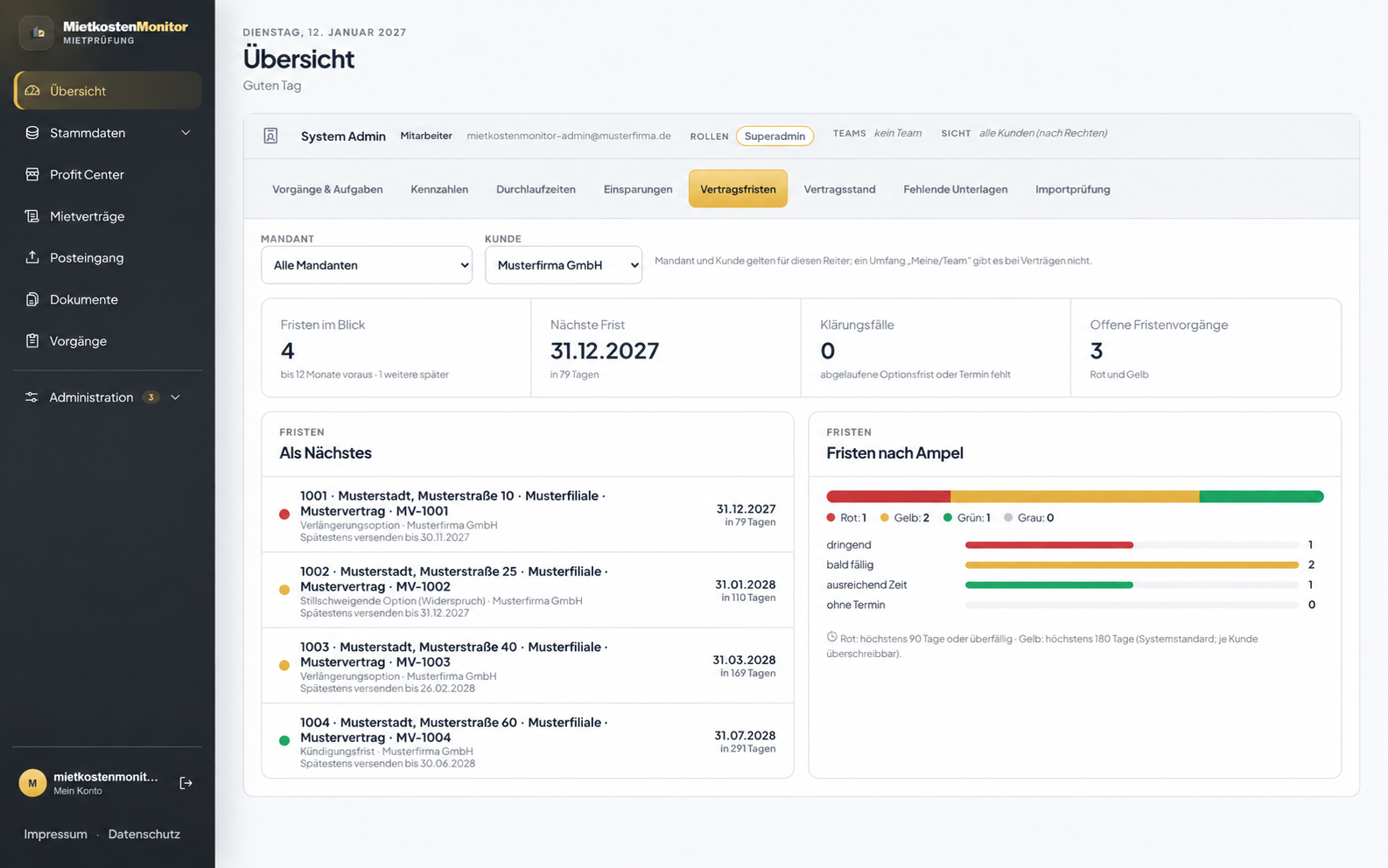
Task: Open the Mandant dropdown showing Alle Mandanten
Action: tap(367, 265)
